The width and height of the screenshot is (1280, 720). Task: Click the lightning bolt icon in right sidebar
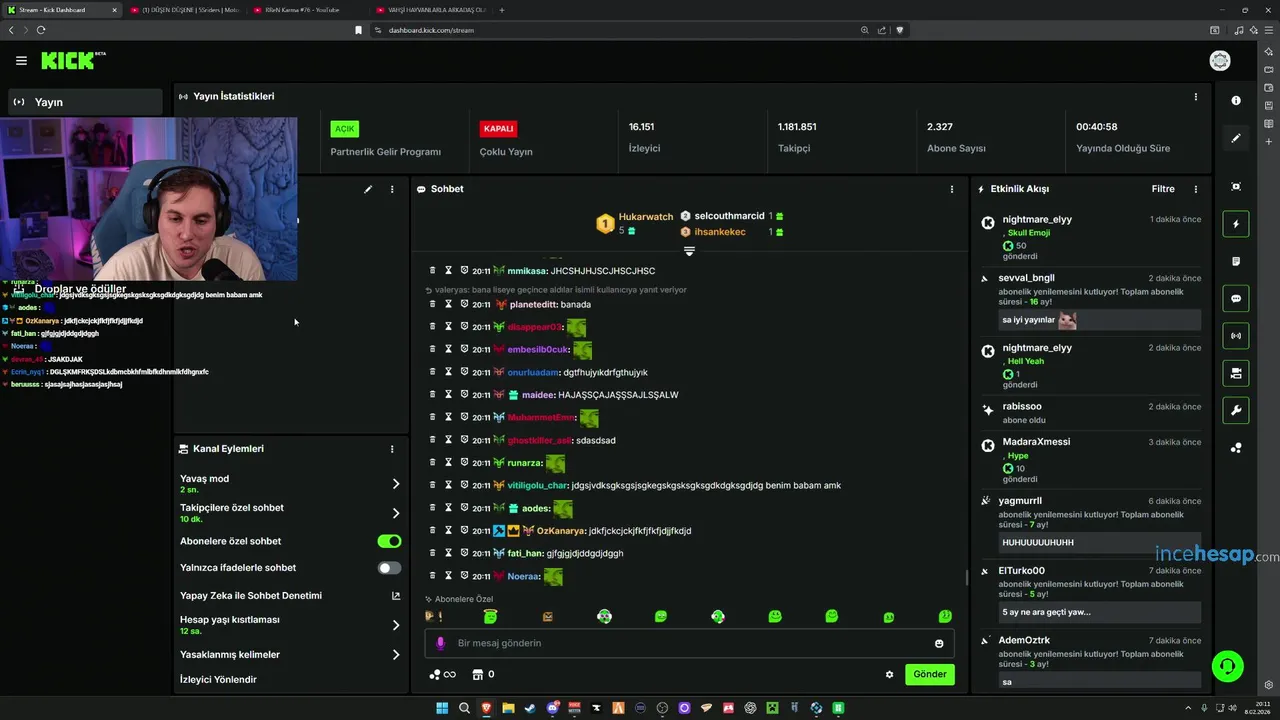(x=1236, y=224)
